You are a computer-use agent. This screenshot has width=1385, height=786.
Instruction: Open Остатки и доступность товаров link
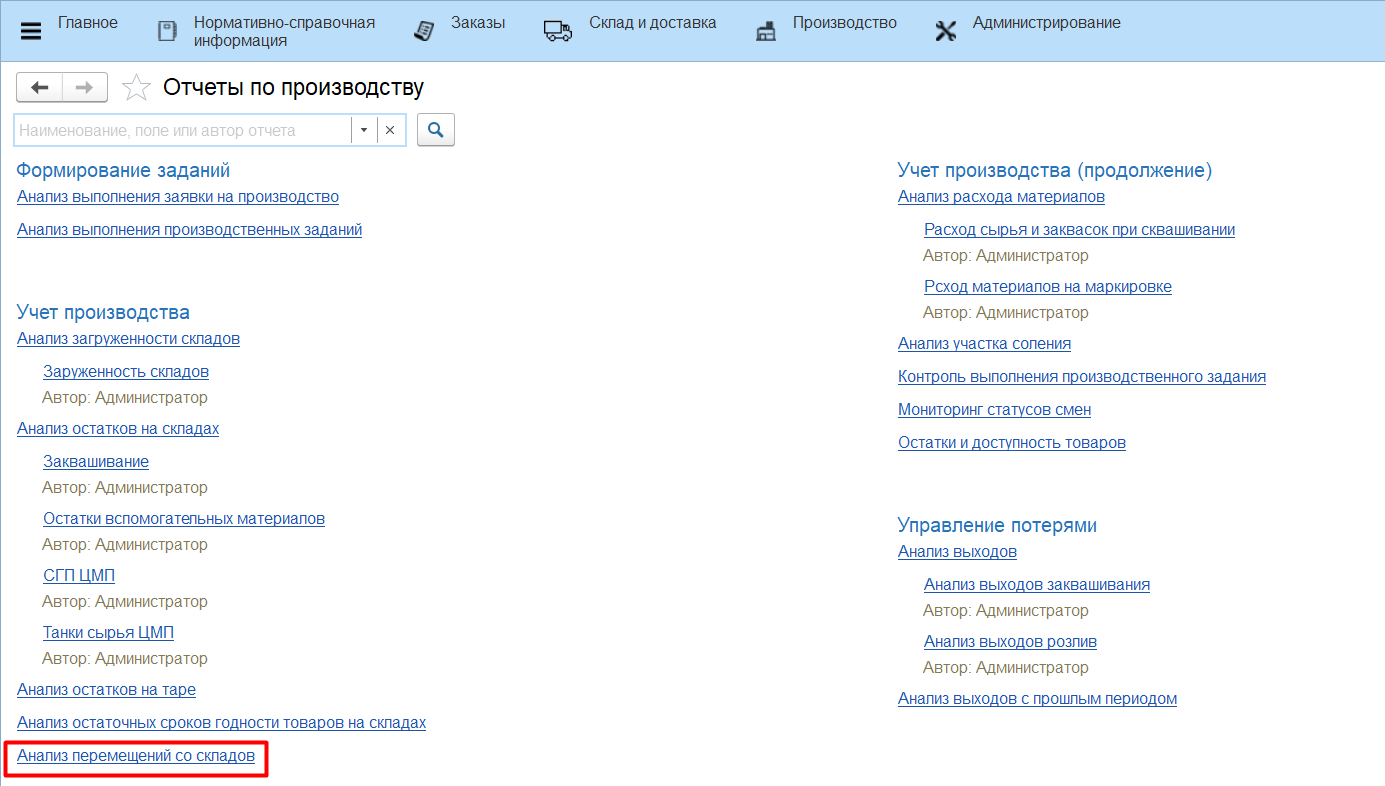point(1011,443)
